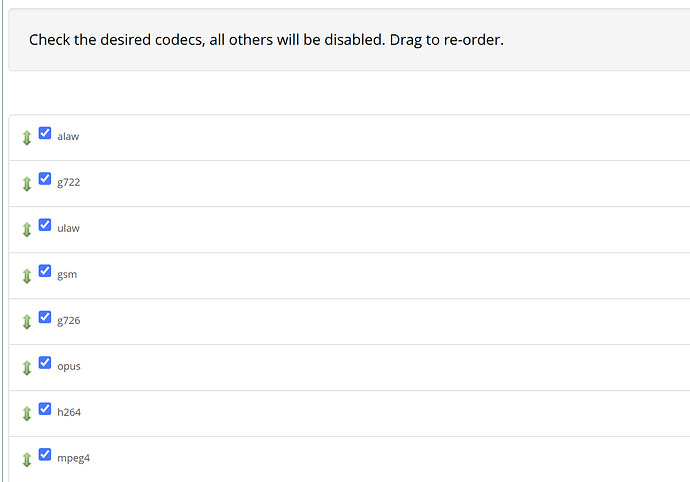Uncheck the h264 video codec
The height and width of the screenshot is (482, 690).
45,409
